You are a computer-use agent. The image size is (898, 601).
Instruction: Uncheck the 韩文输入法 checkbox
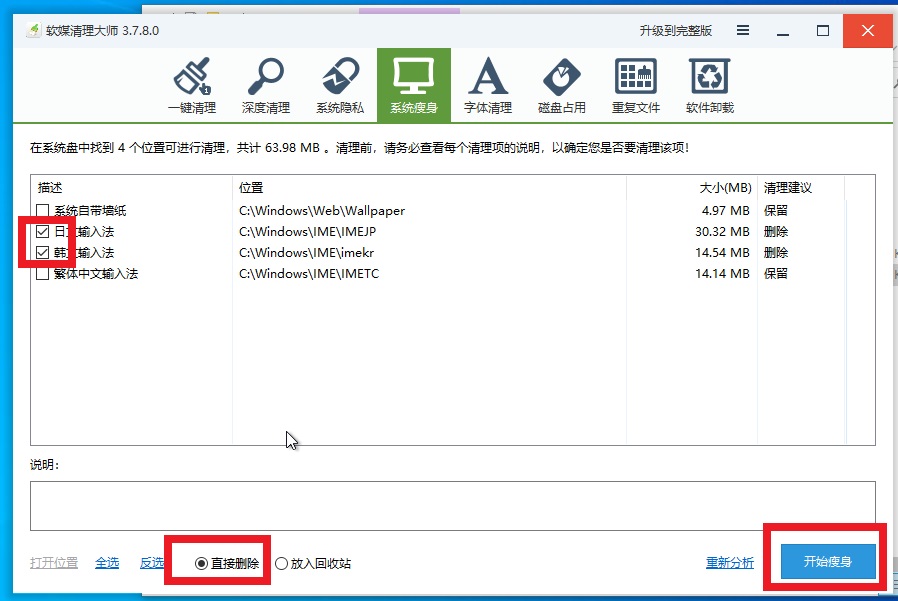(42, 253)
